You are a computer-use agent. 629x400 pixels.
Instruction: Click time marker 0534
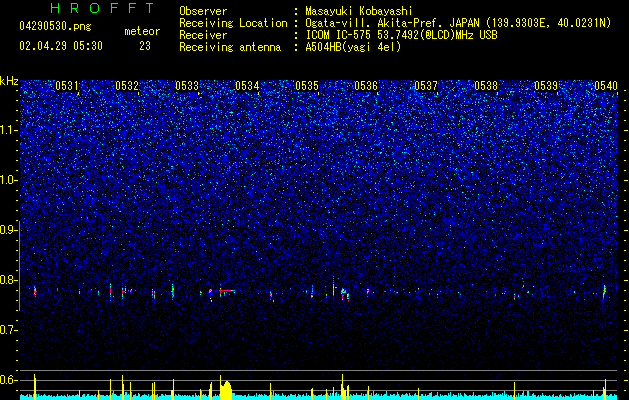[247, 85]
